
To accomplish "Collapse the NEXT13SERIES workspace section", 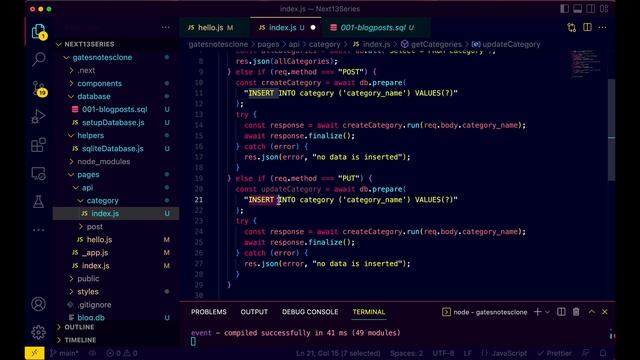I will tap(116, 44).
